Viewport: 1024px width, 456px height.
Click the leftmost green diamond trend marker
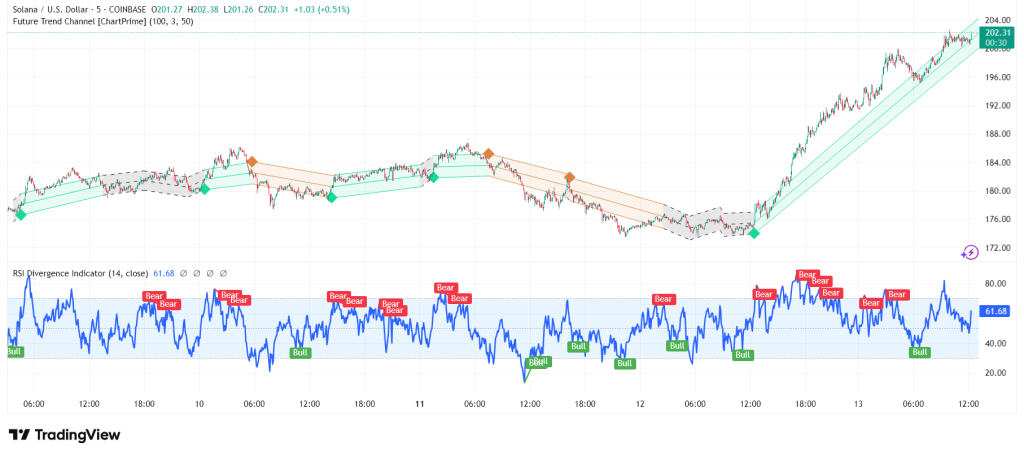pyautogui.click(x=21, y=215)
